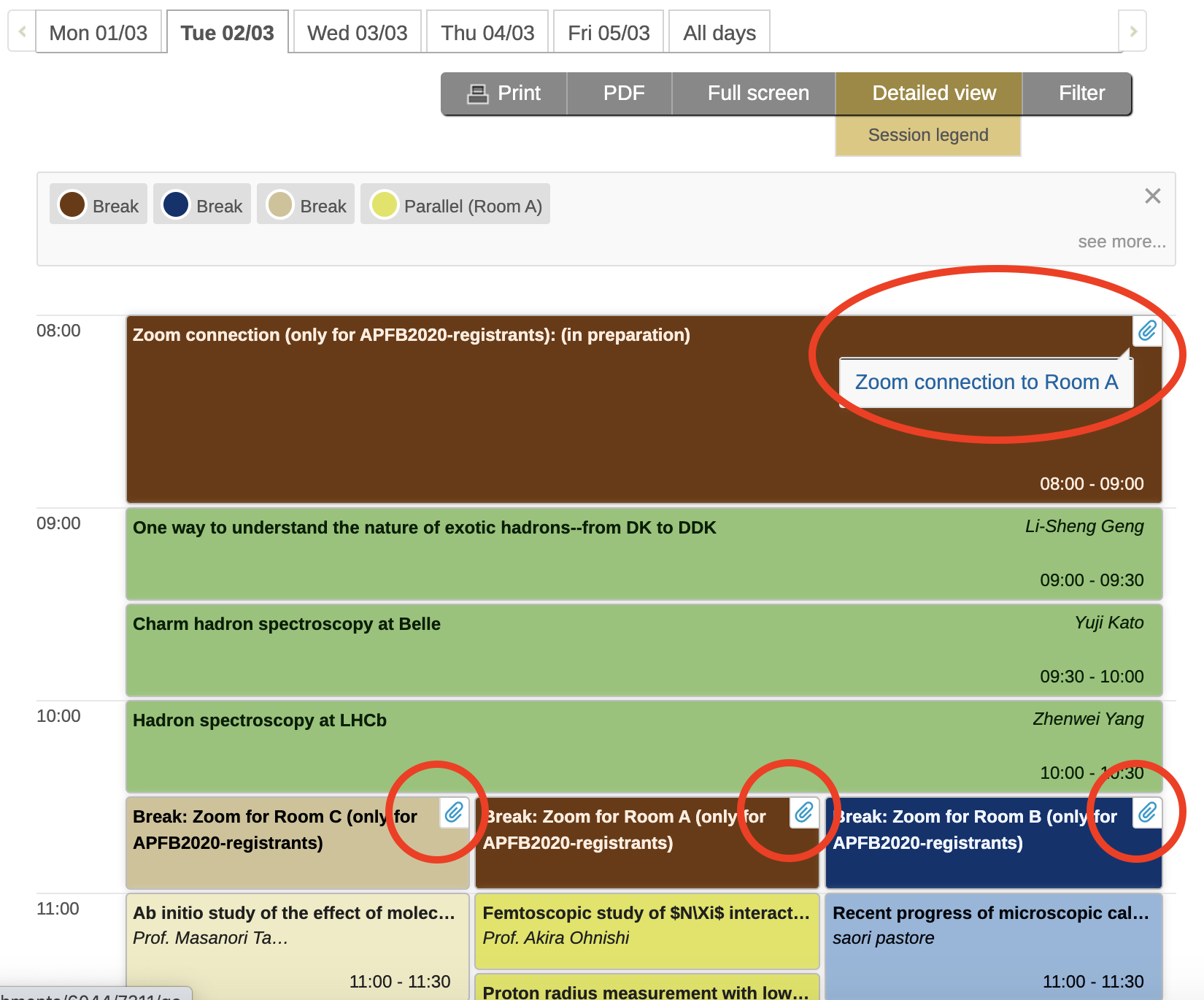The width and height of the screenshot is (1204, 1000).
Task: Click yellow Parallel (Room A) legend swatch
Action: coord(384,204)
